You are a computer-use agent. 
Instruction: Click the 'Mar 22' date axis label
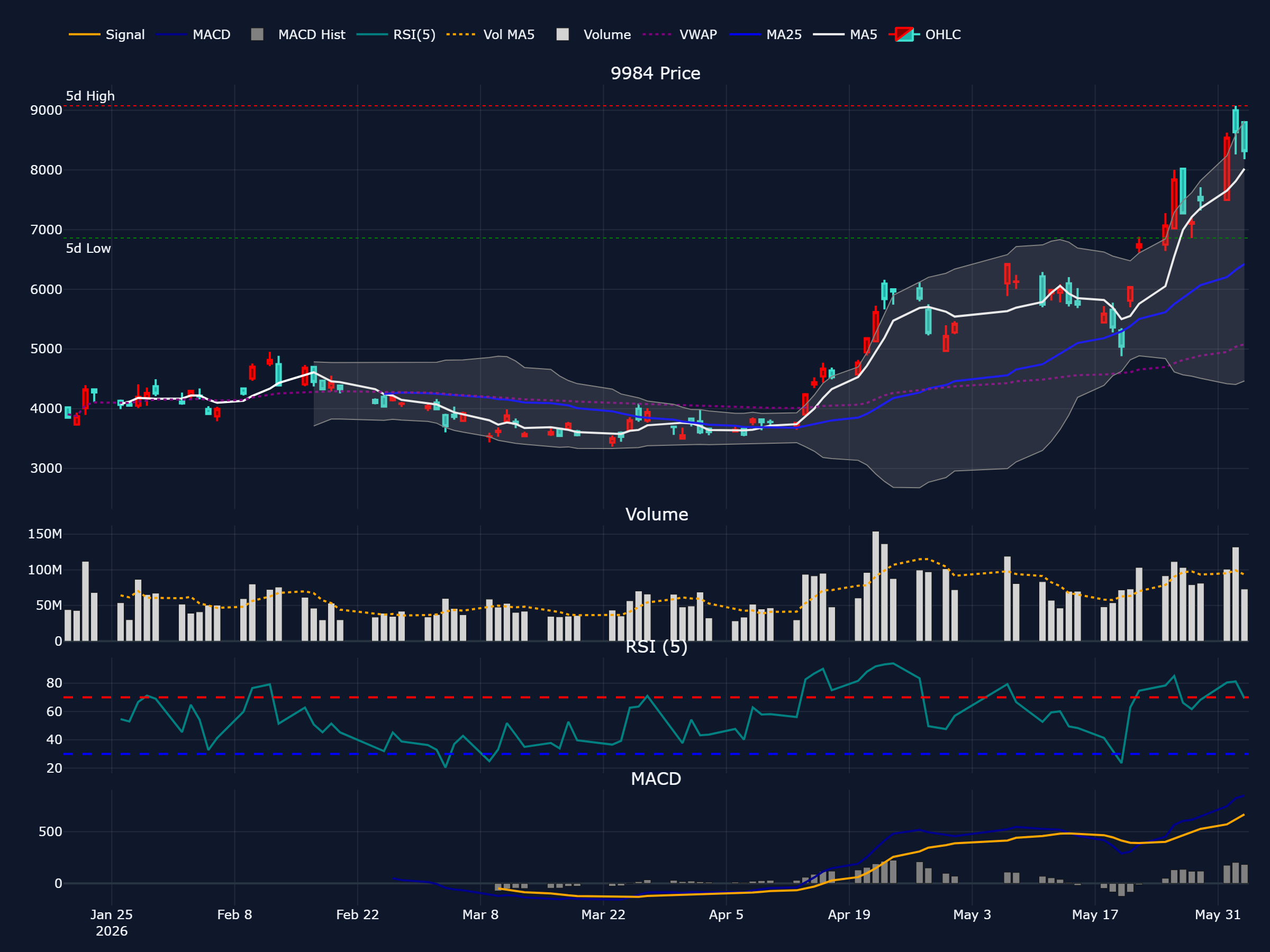coord(603,914)
